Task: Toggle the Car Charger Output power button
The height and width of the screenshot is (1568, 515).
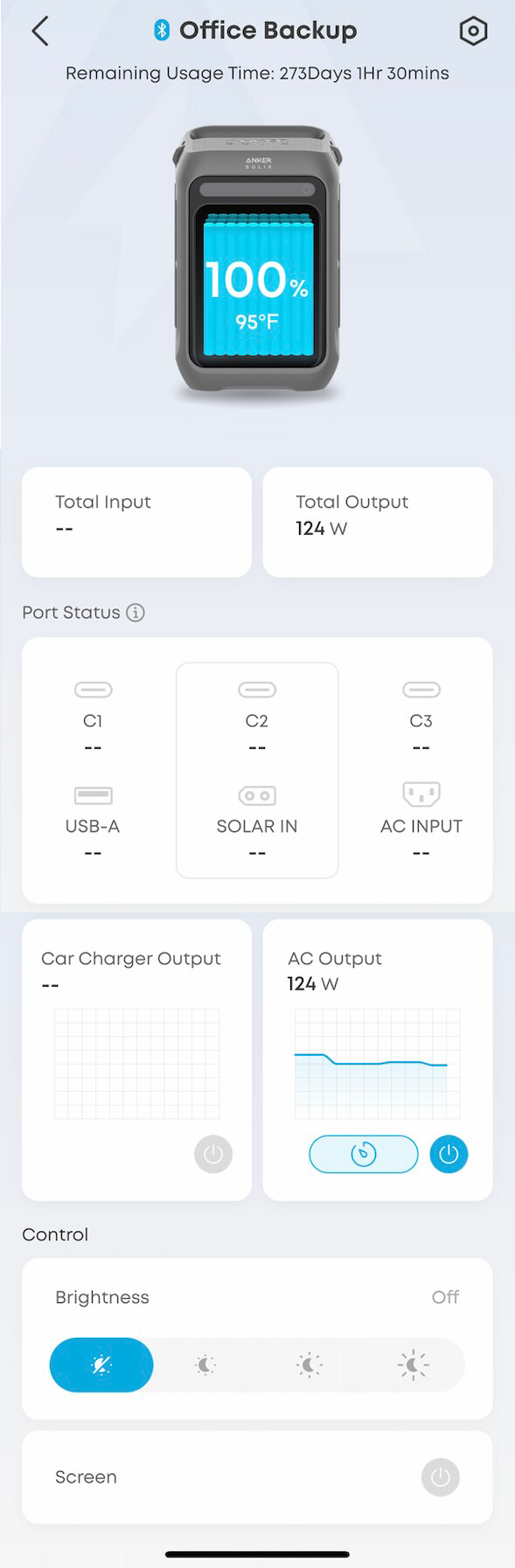Action: (x=213, y=1155)
